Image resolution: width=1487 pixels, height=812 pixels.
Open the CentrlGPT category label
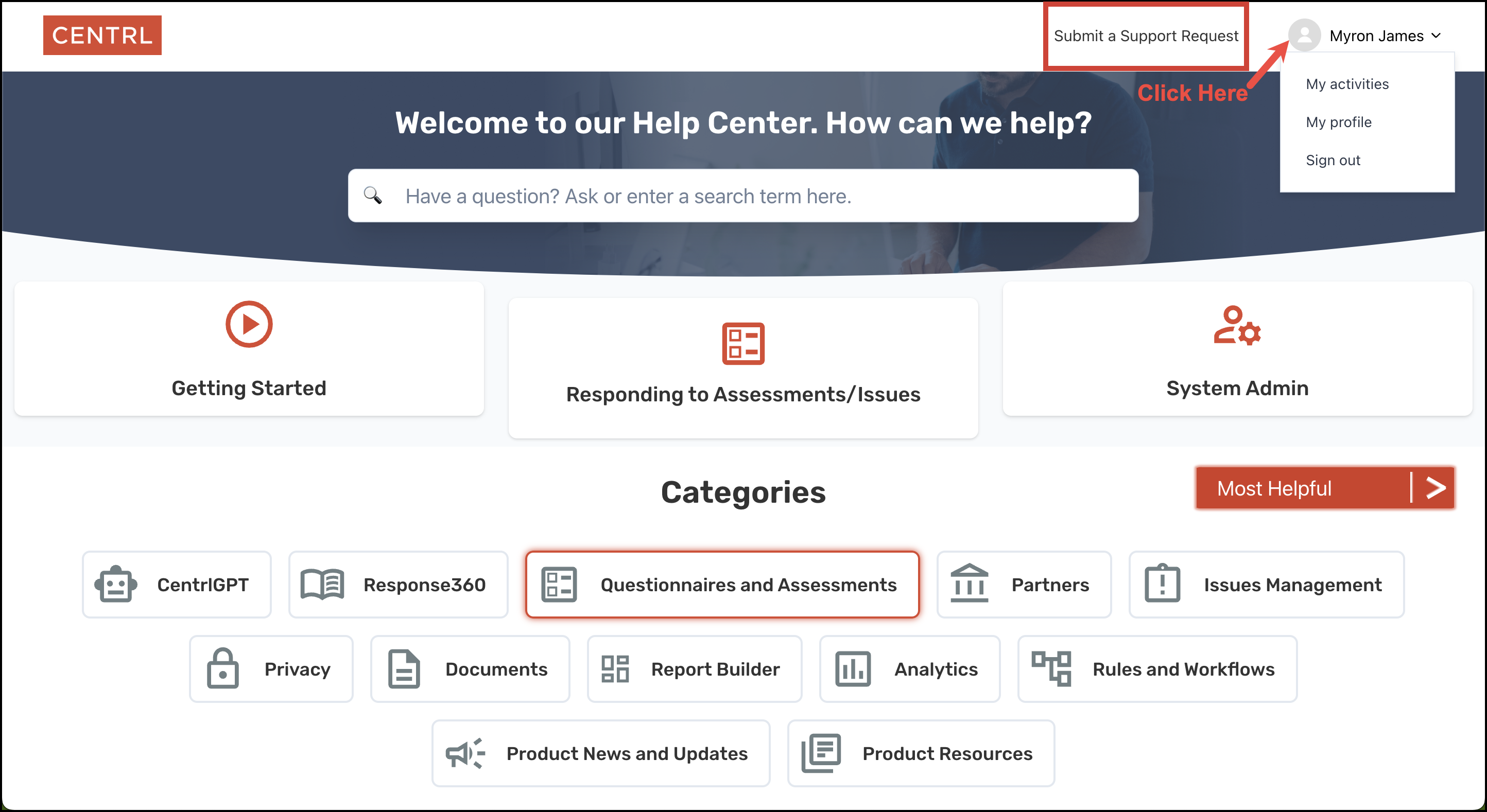203,585
